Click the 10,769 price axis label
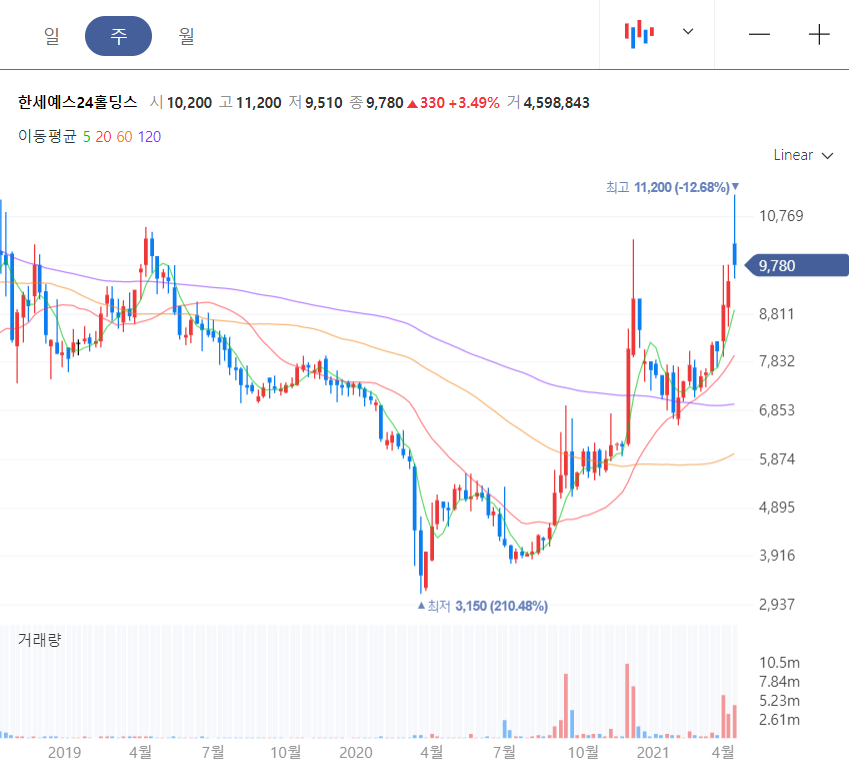Screen dimensions: 851x766 (x=781, y=216)
